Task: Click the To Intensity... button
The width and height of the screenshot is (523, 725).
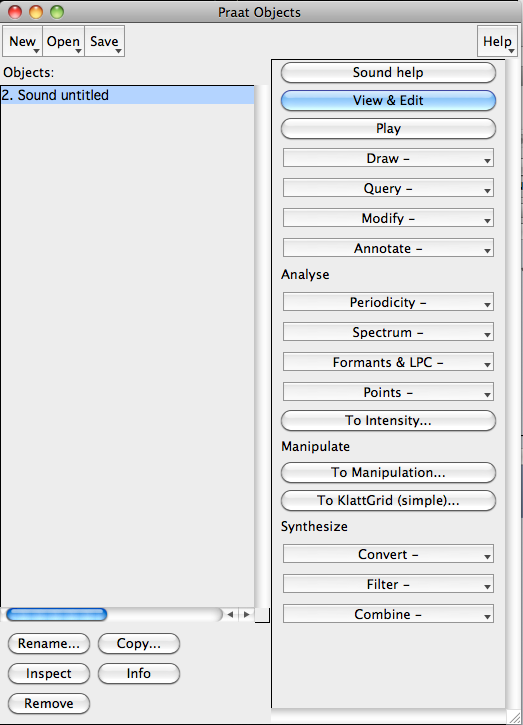Action: (388, 421)
